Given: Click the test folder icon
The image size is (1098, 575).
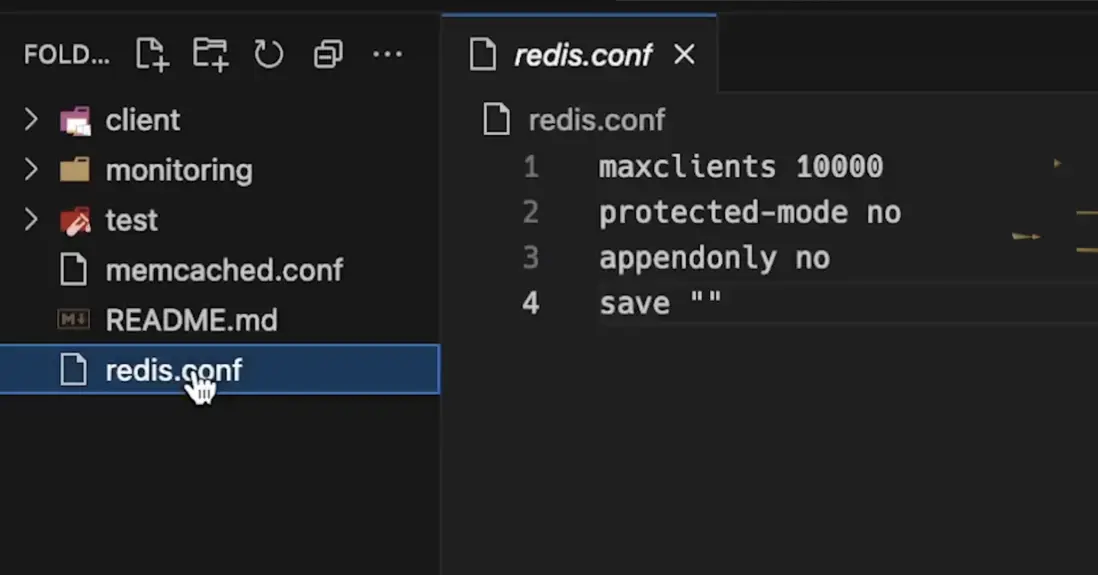Looking at the screenshot, I should [x=75, y=220].
